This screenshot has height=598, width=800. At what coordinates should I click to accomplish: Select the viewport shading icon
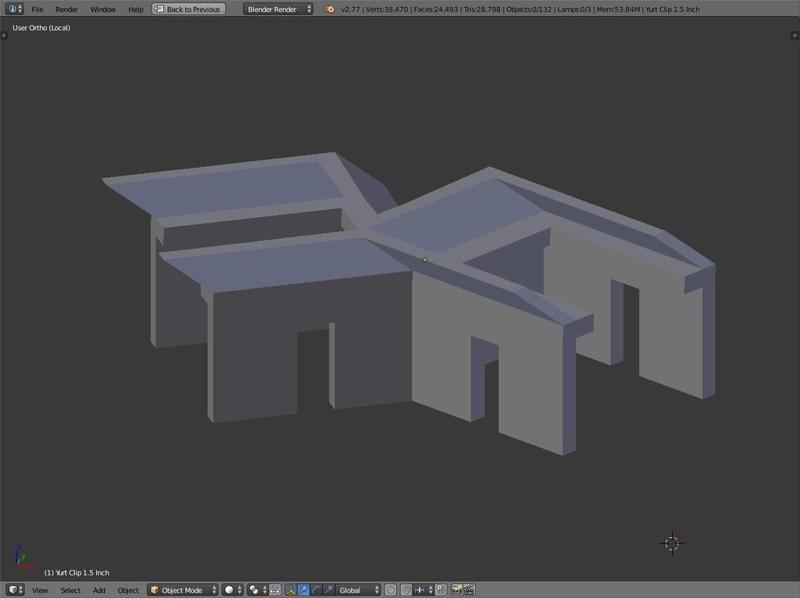(x=228, y=589)
